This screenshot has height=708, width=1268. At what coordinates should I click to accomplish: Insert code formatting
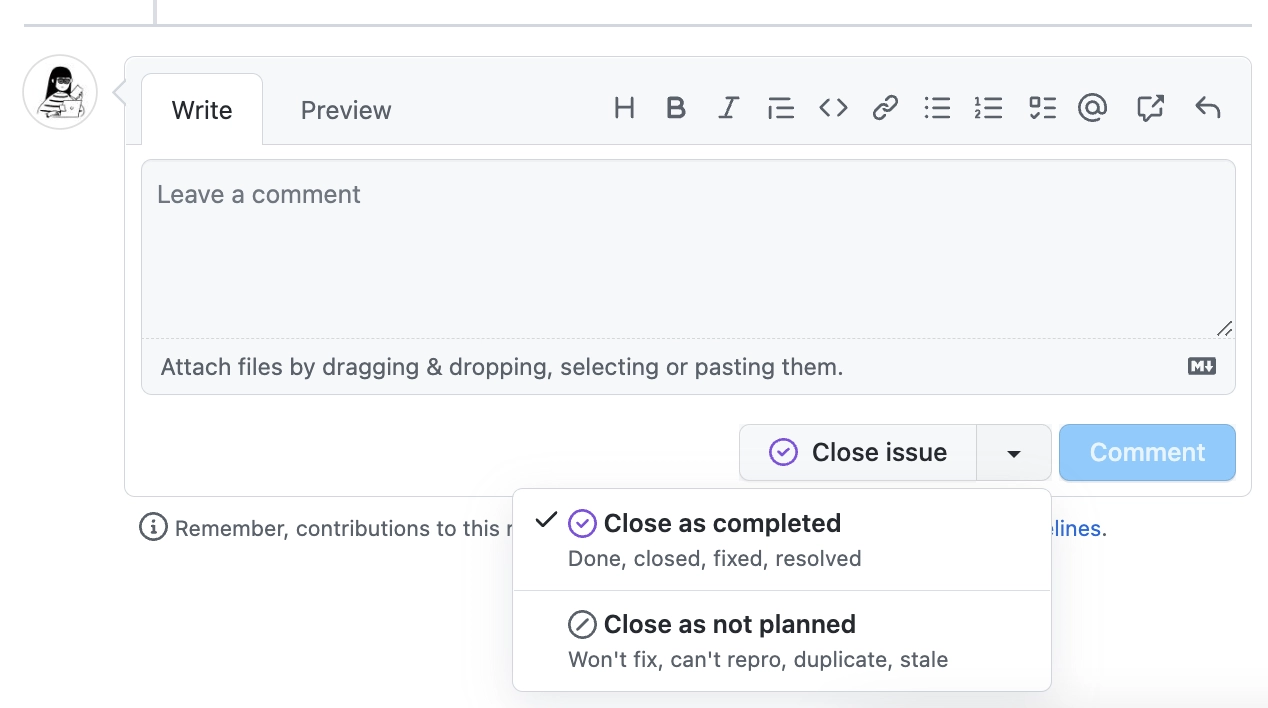833,108
